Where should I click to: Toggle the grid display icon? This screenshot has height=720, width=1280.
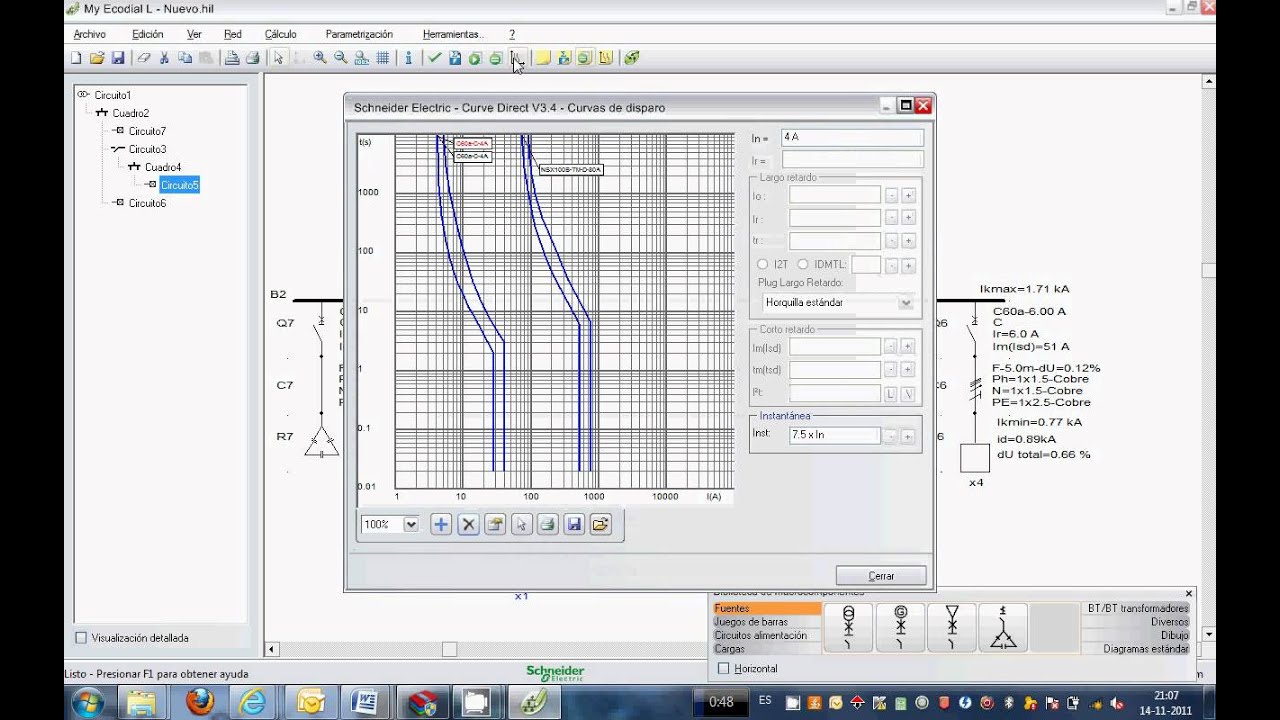coord(383,58)
